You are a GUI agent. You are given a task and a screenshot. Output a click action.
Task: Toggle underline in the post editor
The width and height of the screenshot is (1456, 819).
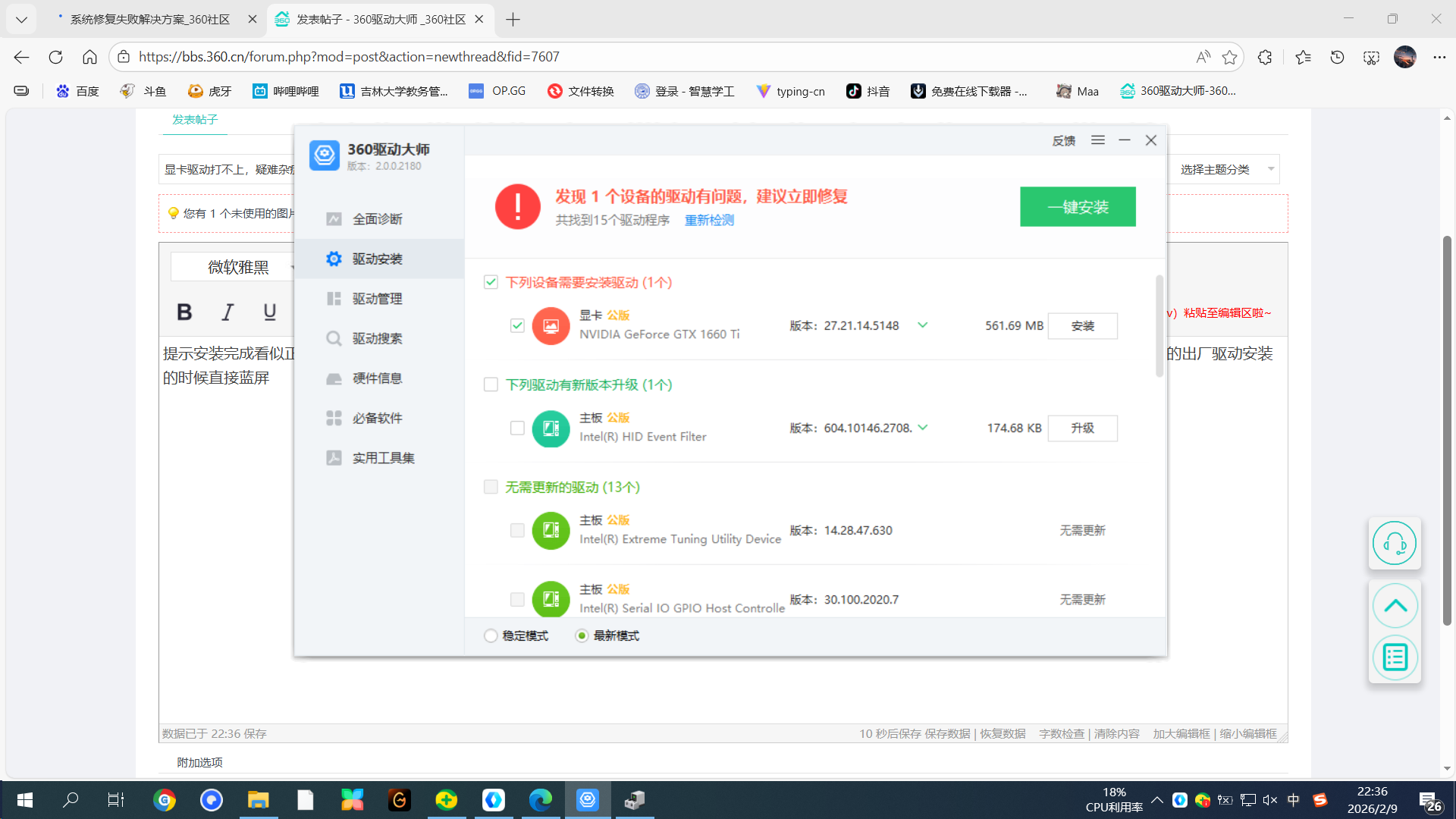(x=270, y=312)
